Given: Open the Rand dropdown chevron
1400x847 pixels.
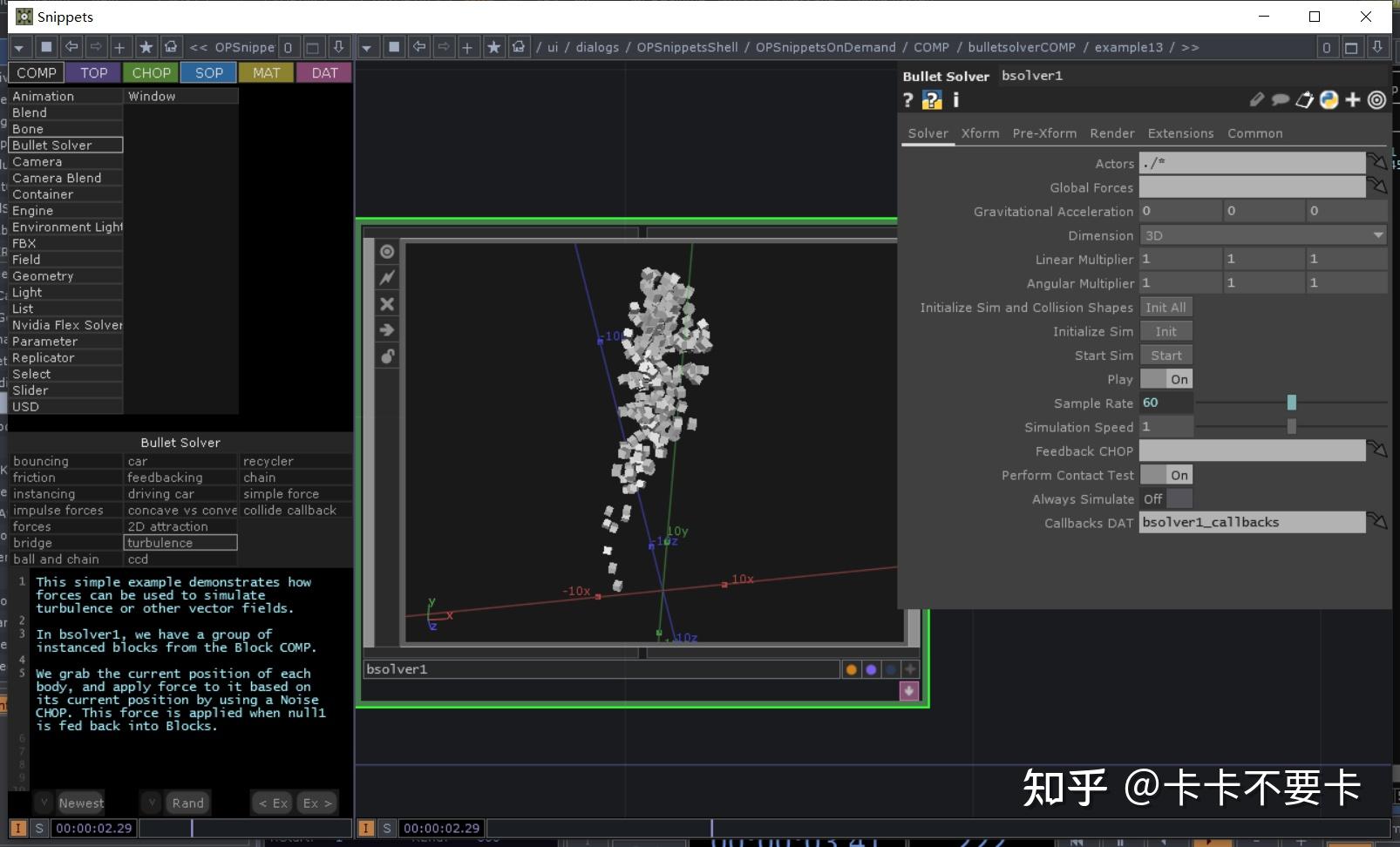Looking at the screenshot, I should [152, 802].
